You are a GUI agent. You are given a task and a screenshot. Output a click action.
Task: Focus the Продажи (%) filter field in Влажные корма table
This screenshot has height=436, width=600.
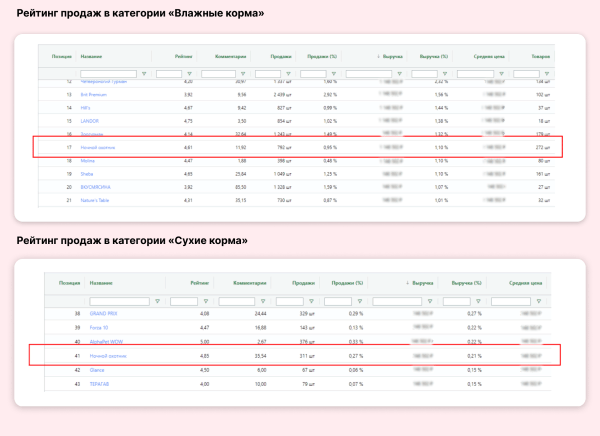313,74
